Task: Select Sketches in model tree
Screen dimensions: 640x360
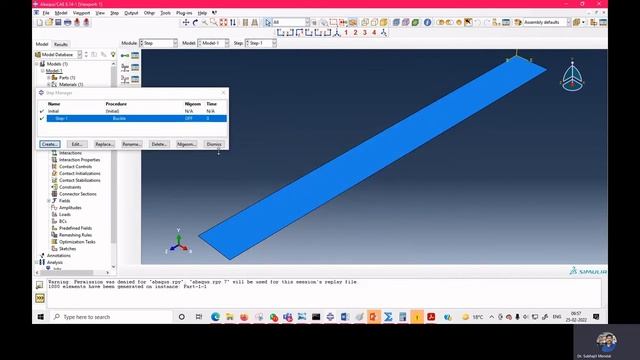Action: [67, 249]
